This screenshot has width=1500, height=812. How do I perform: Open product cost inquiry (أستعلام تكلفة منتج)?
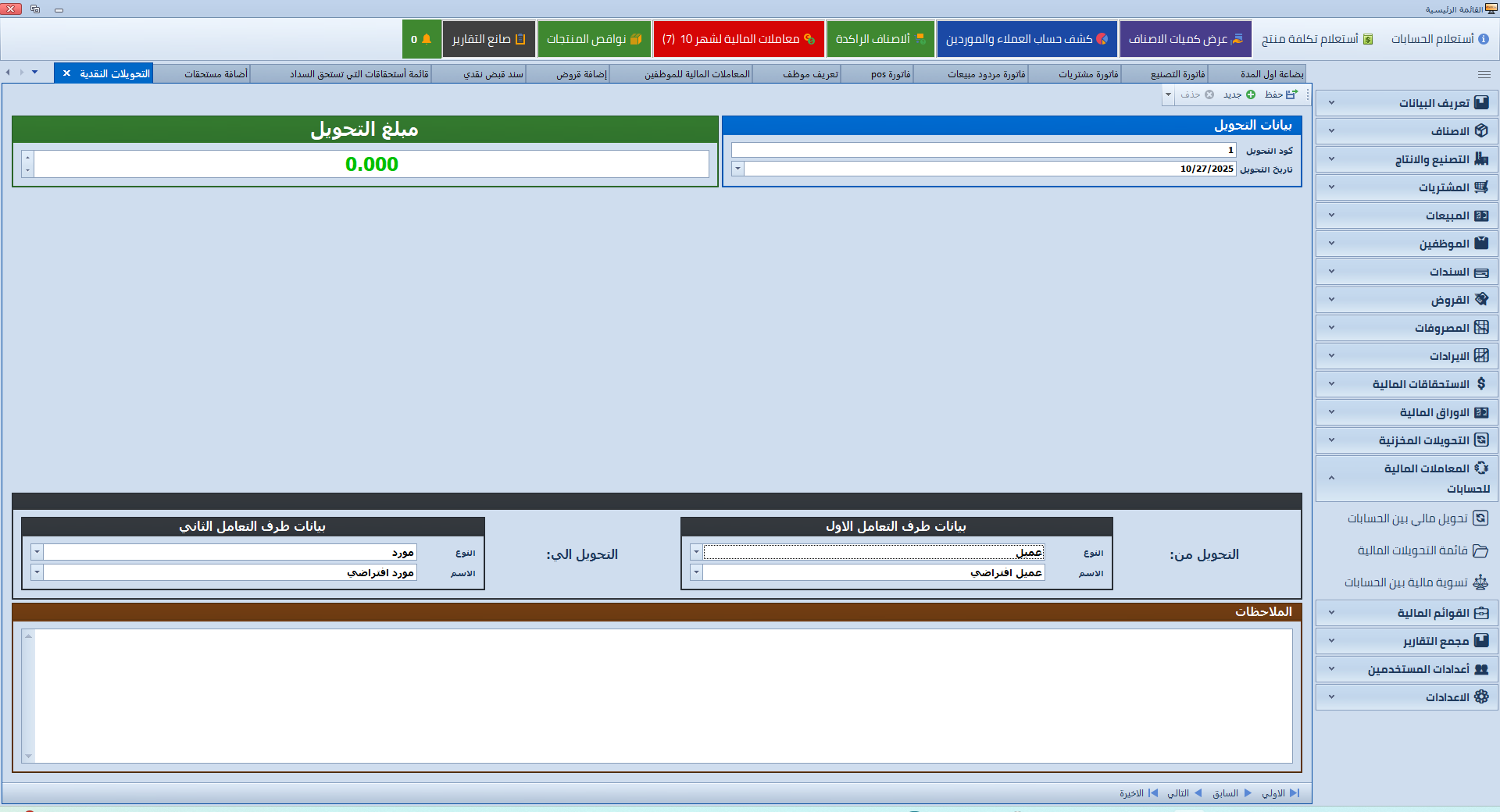pos(1316,39)
